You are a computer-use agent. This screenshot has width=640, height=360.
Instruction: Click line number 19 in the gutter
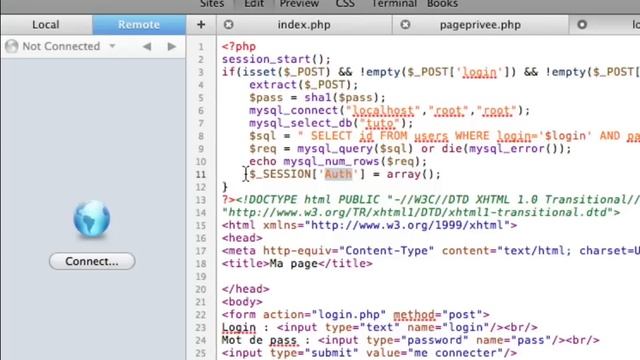click(201, 277)
